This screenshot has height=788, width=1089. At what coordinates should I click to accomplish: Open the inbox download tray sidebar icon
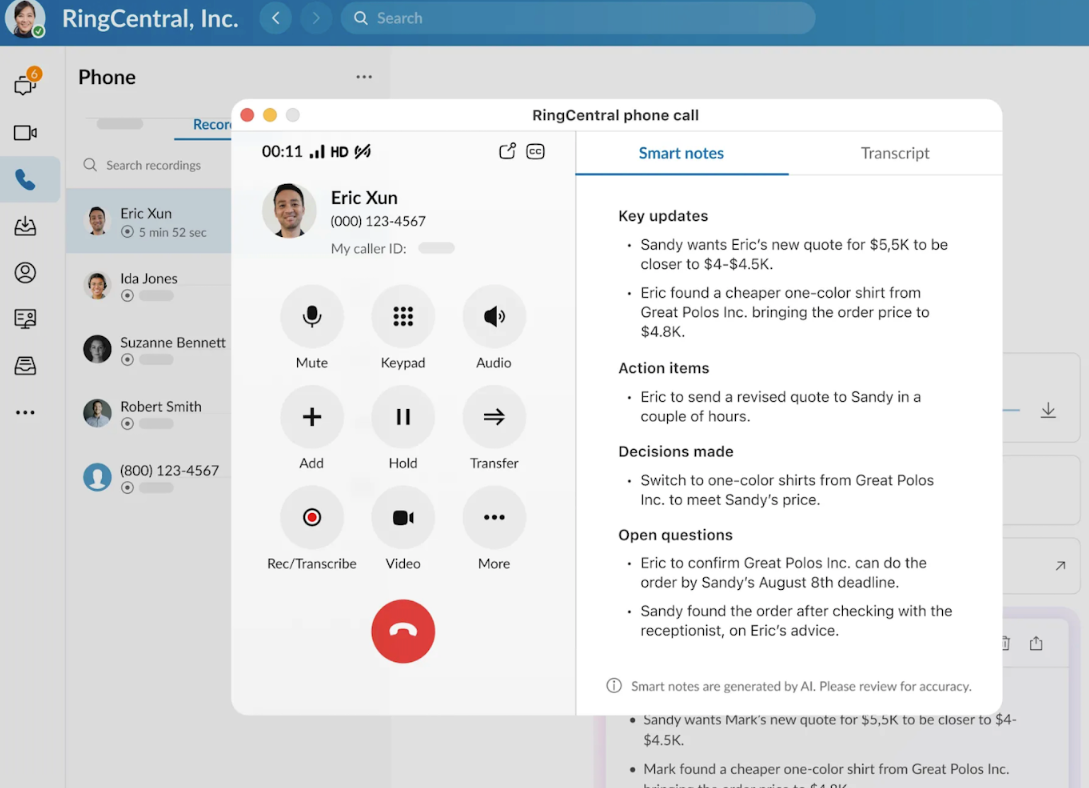point(26,226)
